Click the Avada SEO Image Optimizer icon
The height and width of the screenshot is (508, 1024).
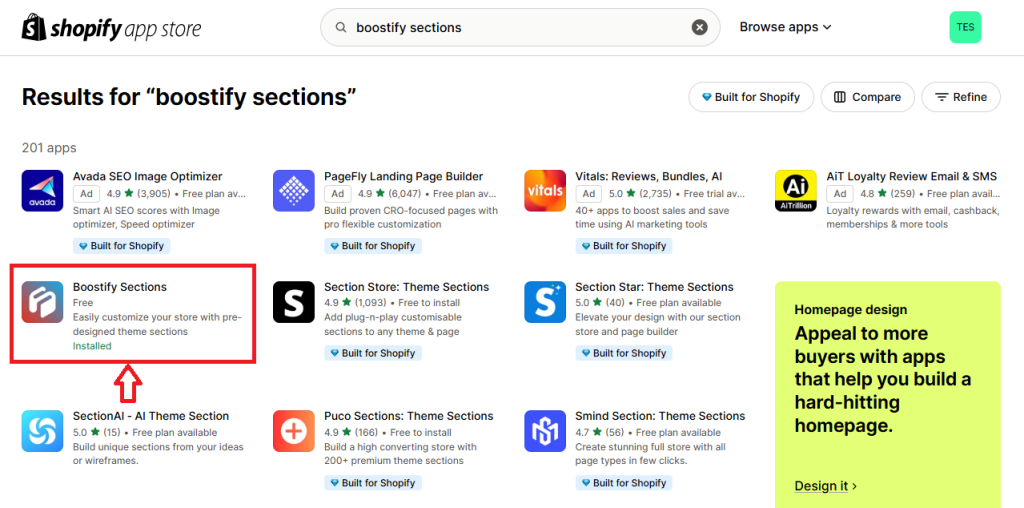(42, 191)
